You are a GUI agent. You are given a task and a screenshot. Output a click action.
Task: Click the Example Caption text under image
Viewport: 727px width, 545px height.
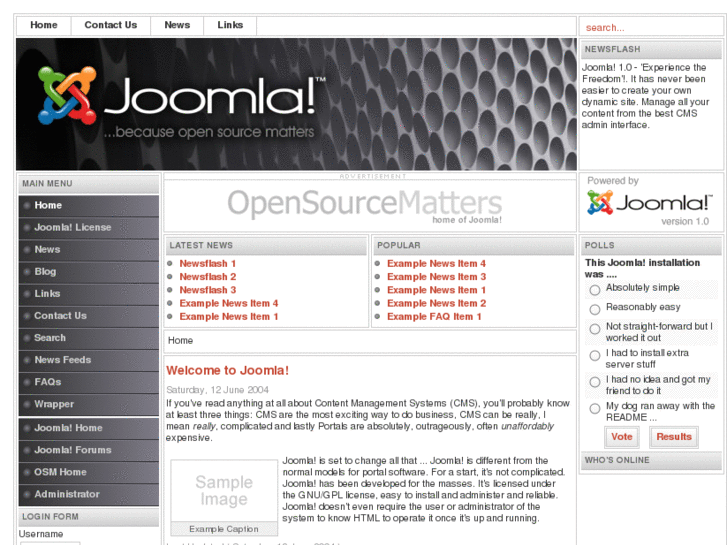coord(223,529)
